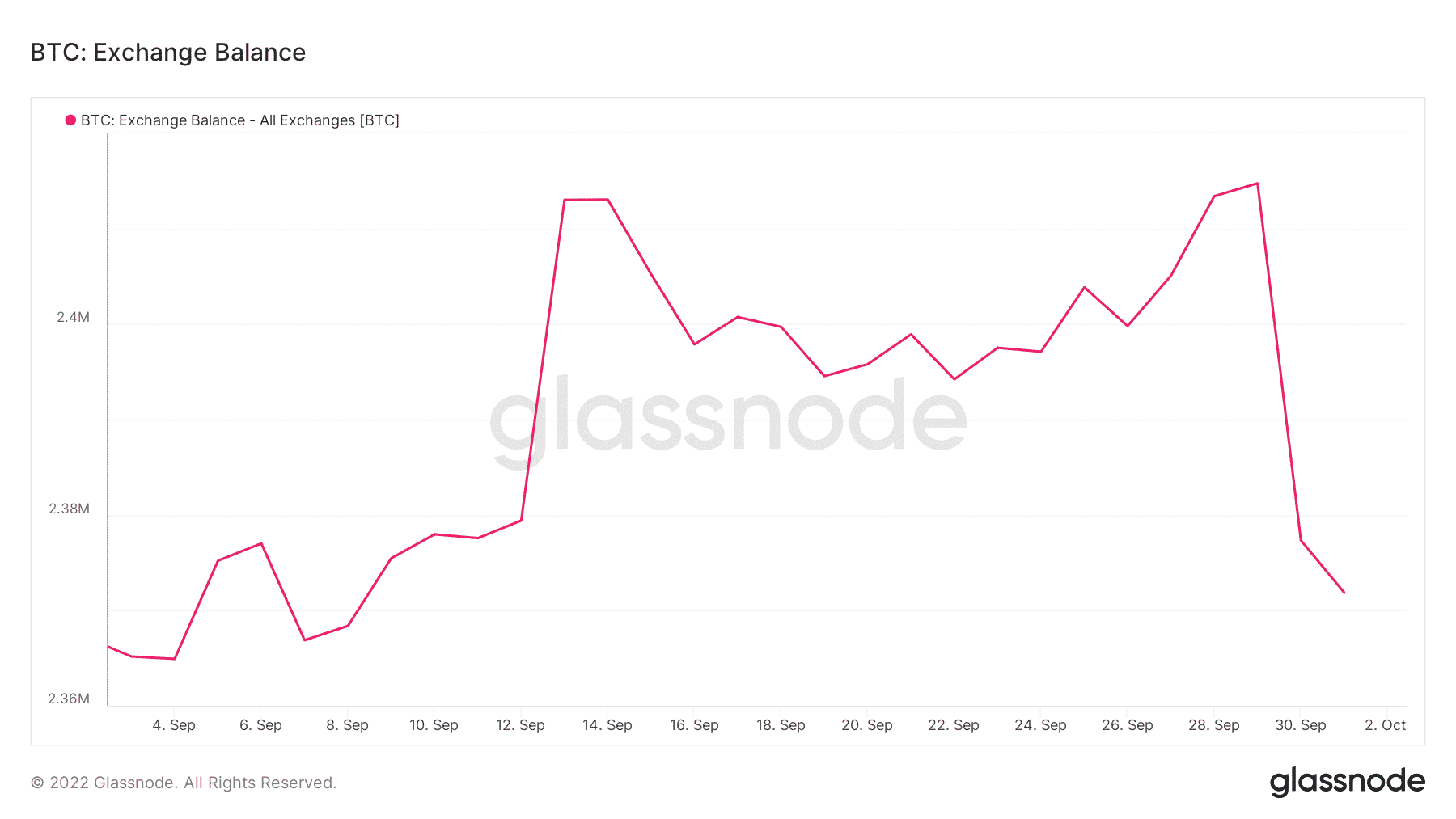Click the '2.36M' y-axis label
The height and width of the screenshot is (819, 1456).
(x=69, y=699)
